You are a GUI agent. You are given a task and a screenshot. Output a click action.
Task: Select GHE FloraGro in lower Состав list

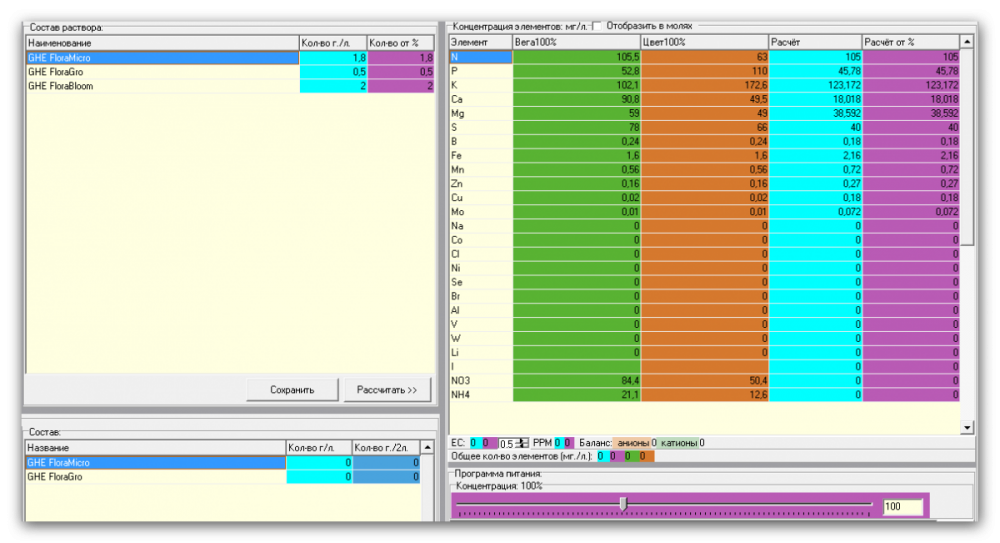[156, 477]
